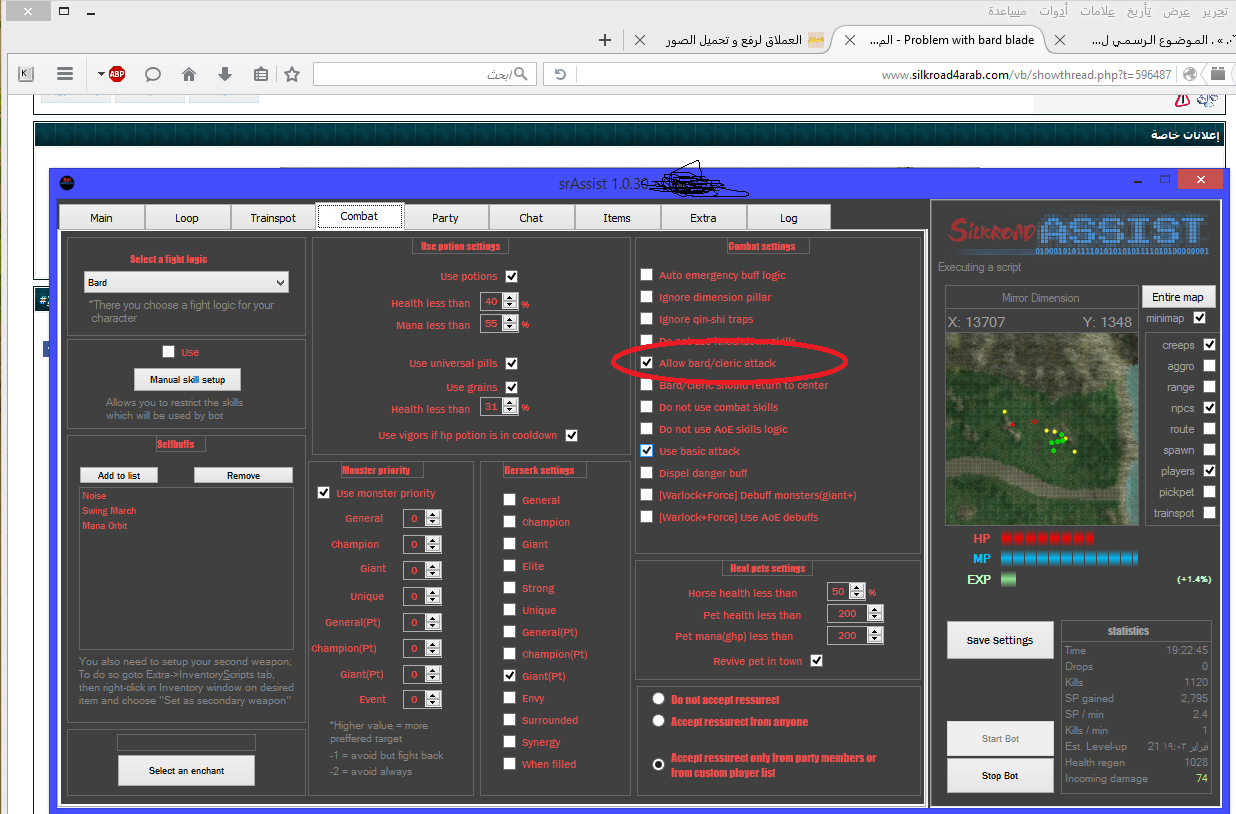Open the downloads arrow in toolbar
This screenshot has width=1236, height=814.
tap(225, 74)
